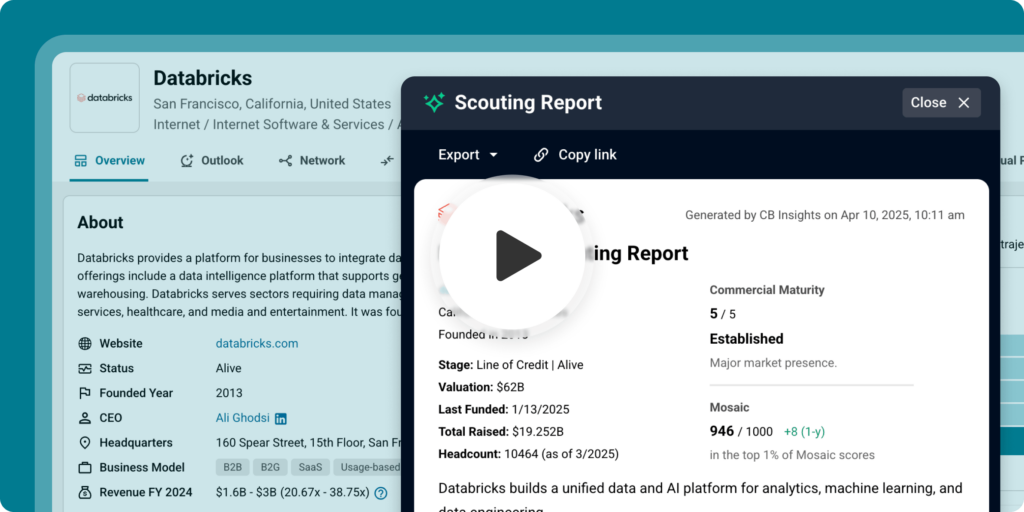Click the Databricks company logo thumbnail
Image resolution: width=1024 pixels, height=512 pixels.
coord(104,98)
